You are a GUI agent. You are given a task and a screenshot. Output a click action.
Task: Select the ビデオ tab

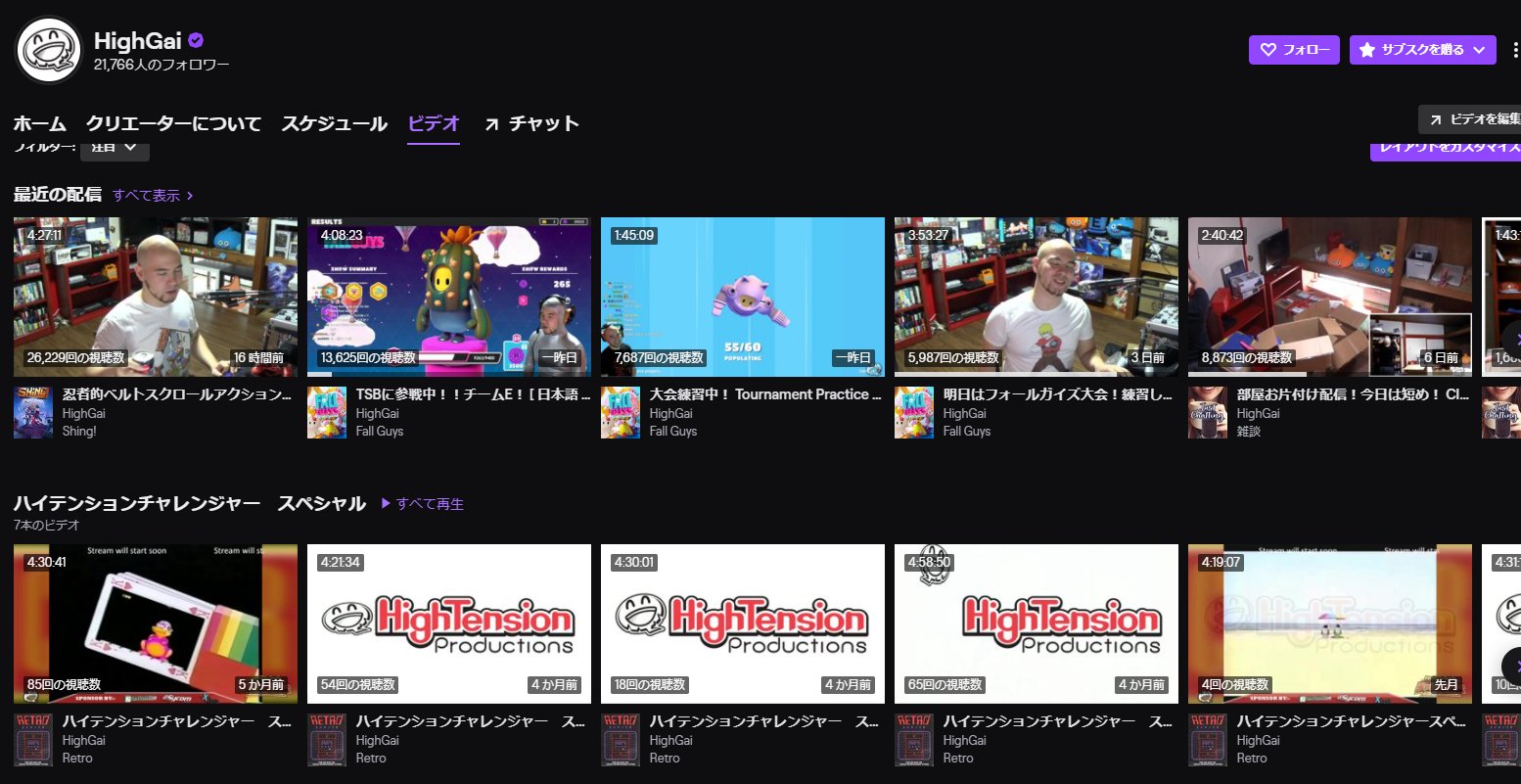click(434, 123)
